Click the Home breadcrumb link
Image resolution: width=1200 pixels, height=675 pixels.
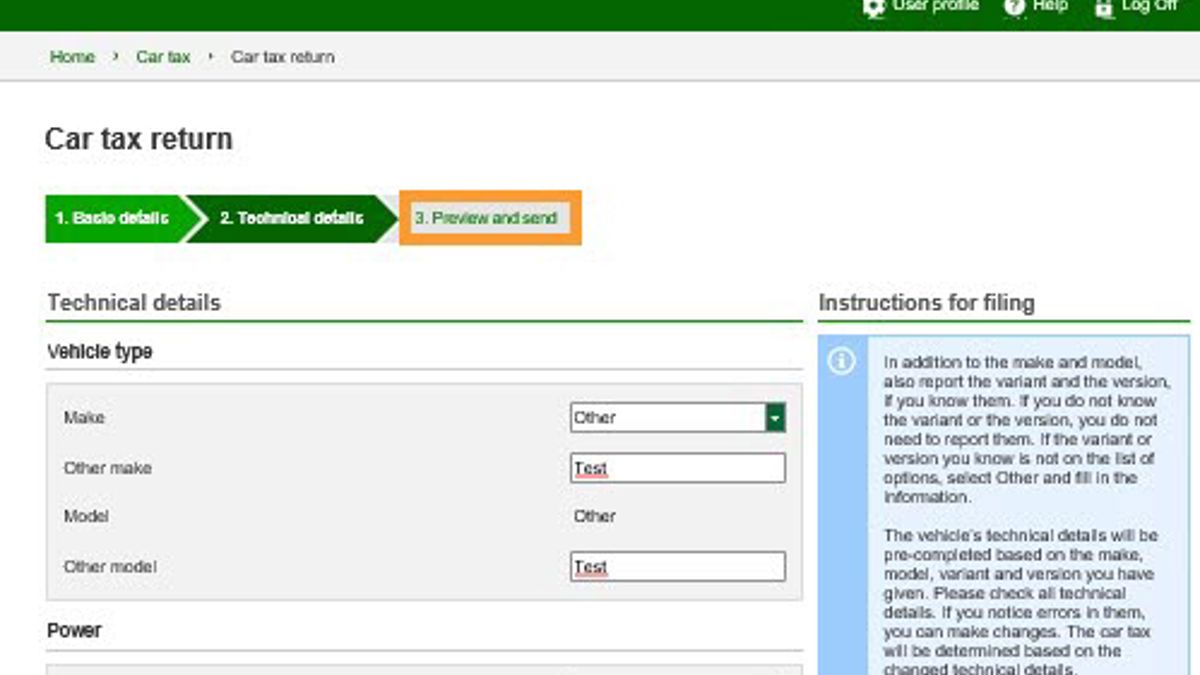[72, 57]
